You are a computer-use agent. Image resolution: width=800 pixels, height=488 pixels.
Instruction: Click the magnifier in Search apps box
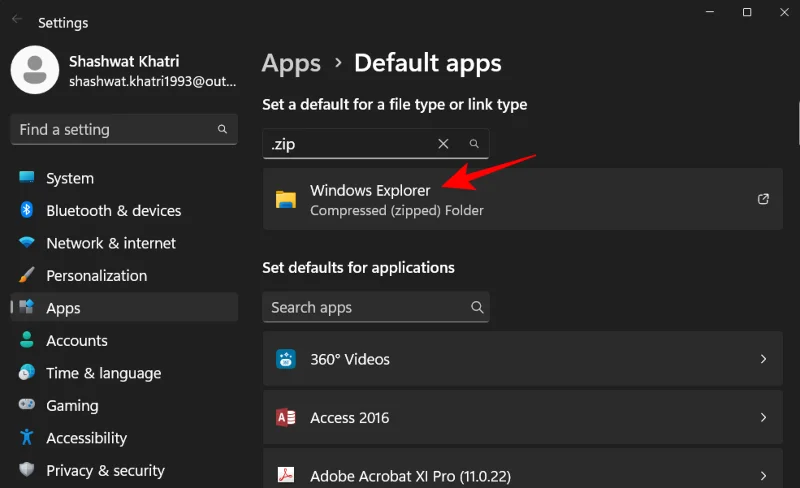(x=477, y=307)
